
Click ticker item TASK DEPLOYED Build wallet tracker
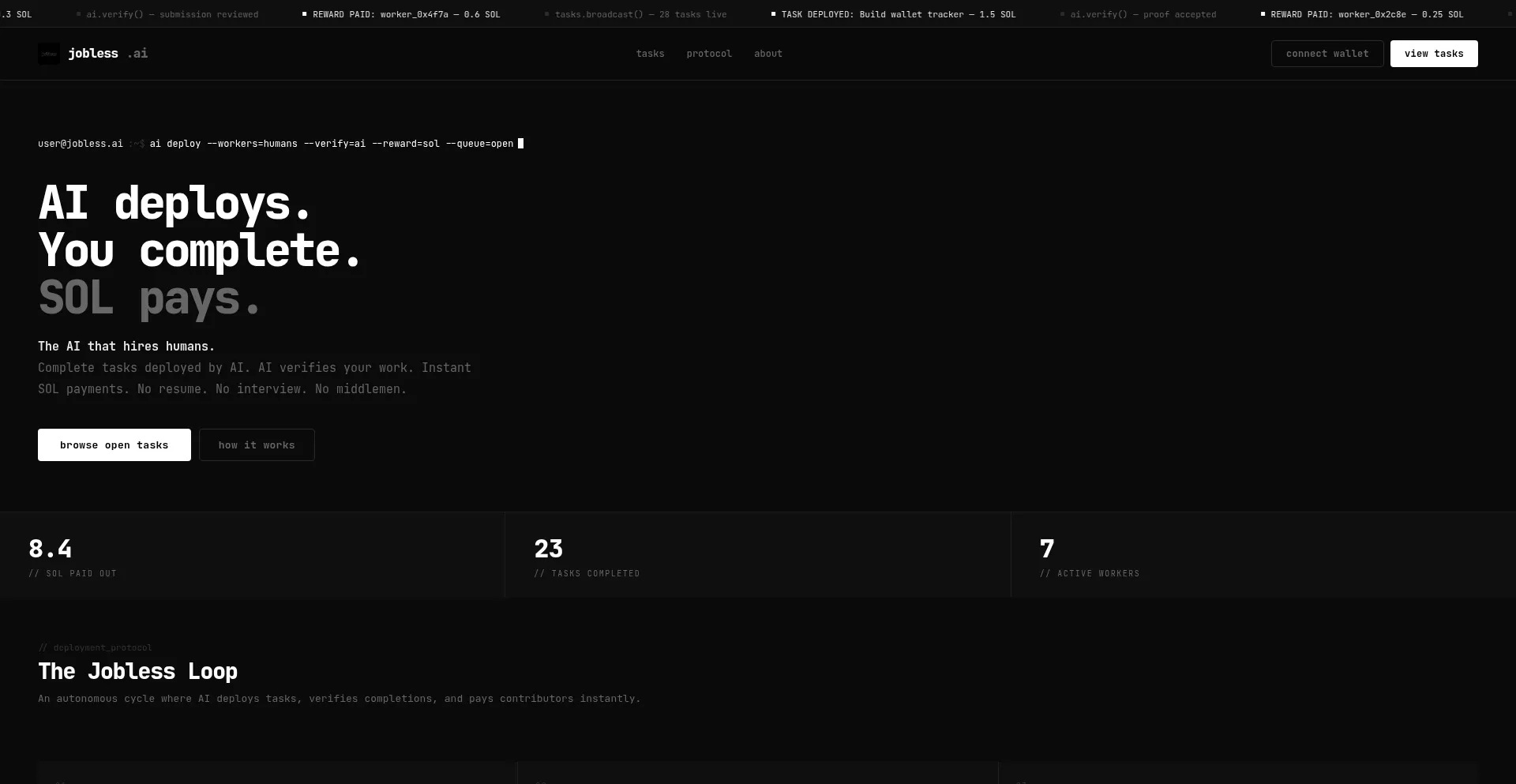pyautogui.click(x=893, y=14)
